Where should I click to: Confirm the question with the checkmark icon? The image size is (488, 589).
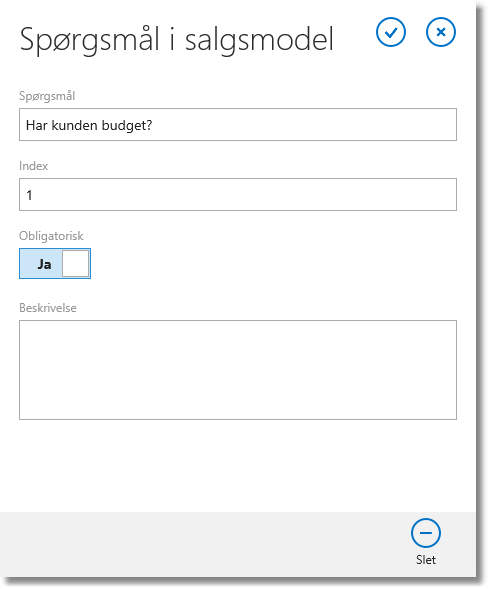tap(391, 32)
